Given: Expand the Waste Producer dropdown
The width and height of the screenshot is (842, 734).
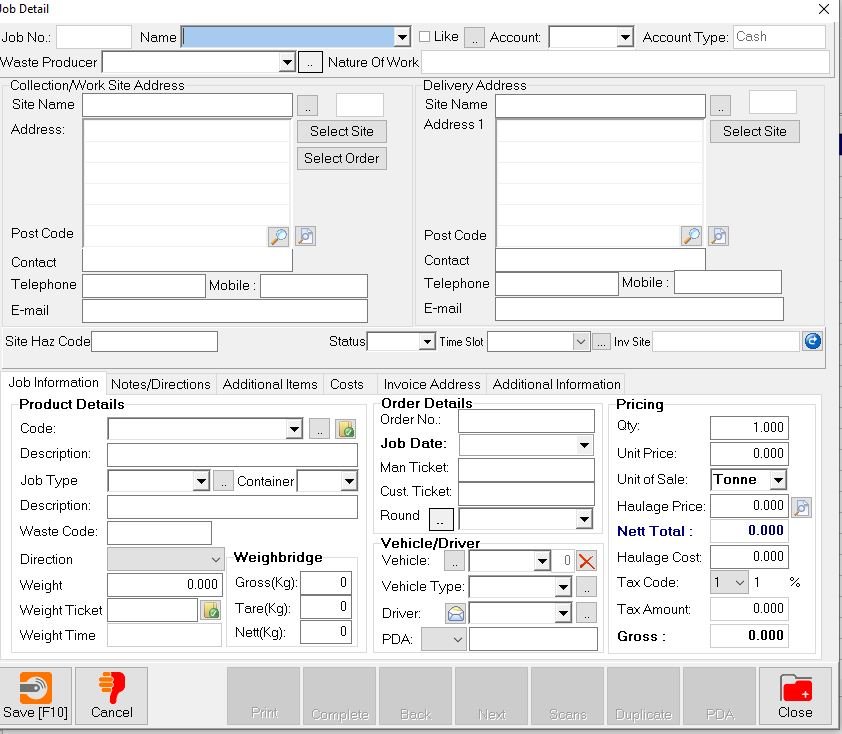Looking at the screenshot, I should pyautogui.click(x=287, y=62).
